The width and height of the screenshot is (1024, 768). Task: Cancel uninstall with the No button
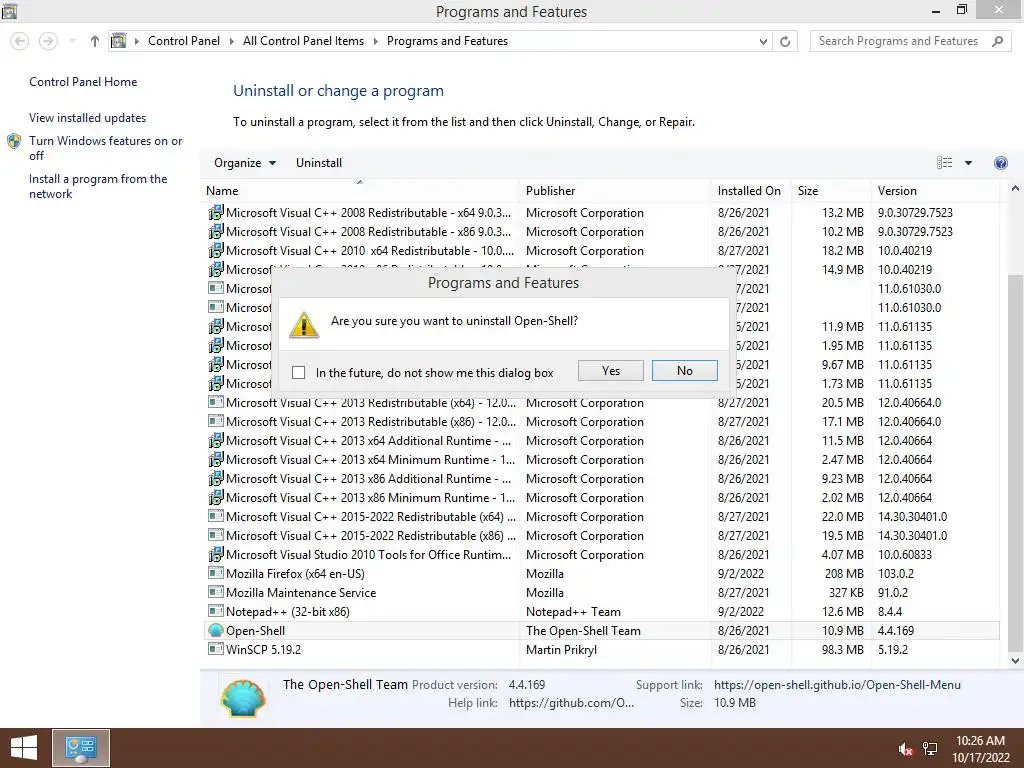click(x=684, y=371)
